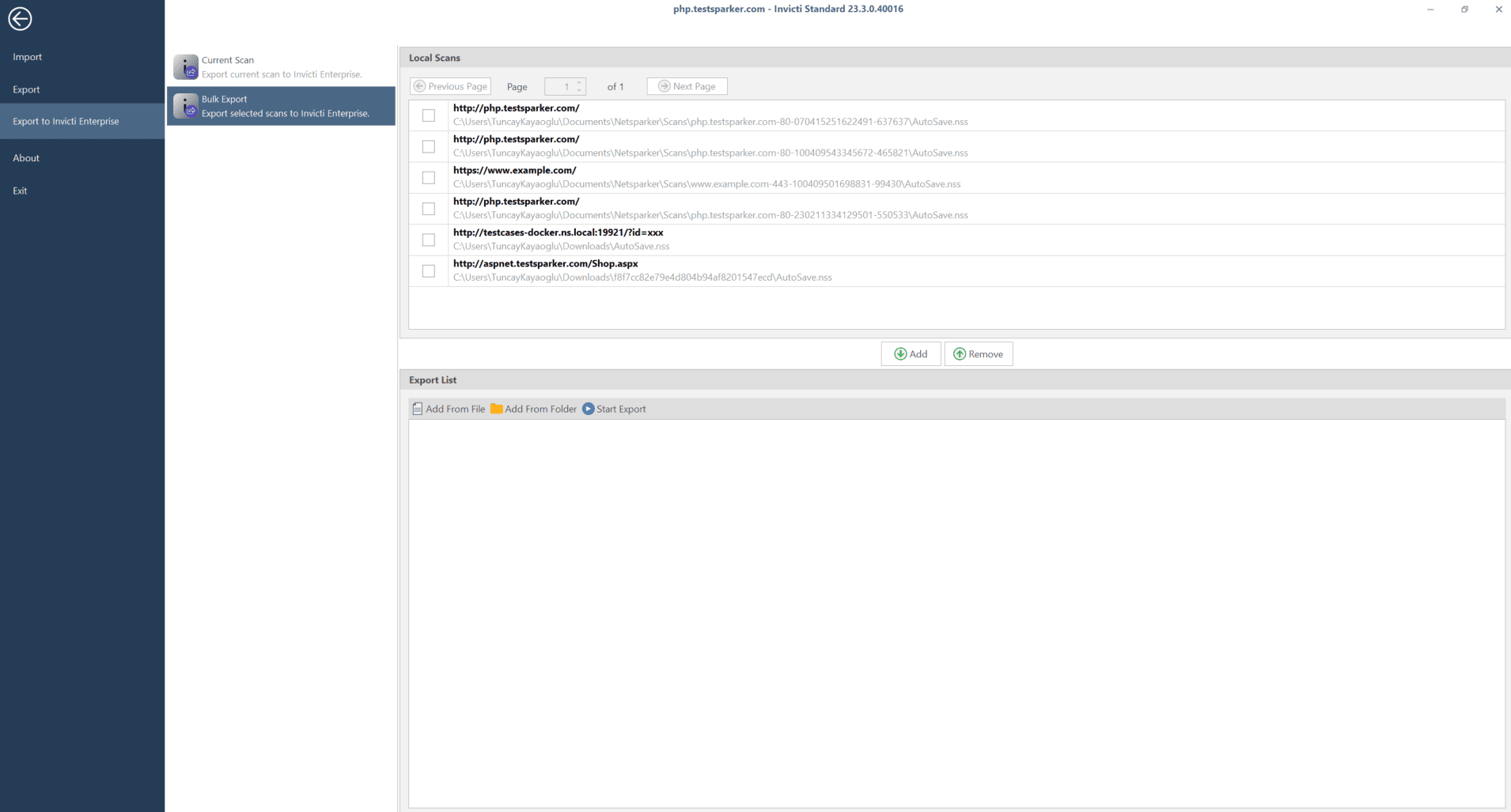
Task: Click the Add From Folder icon
Action: pos(496,409)
